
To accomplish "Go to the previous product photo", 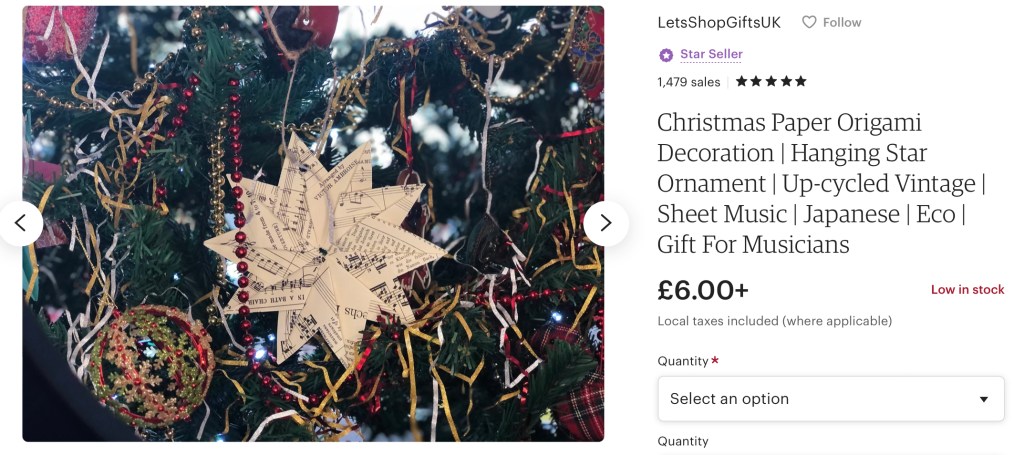I will [x=20, y=223].
